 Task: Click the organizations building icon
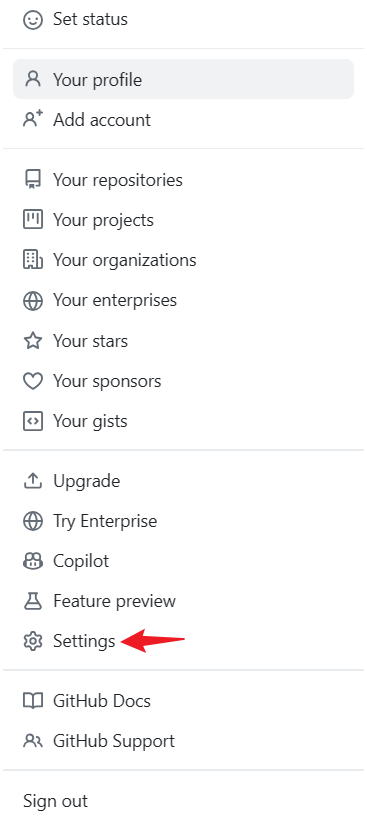pyautogui.click(x=33, y=260)
